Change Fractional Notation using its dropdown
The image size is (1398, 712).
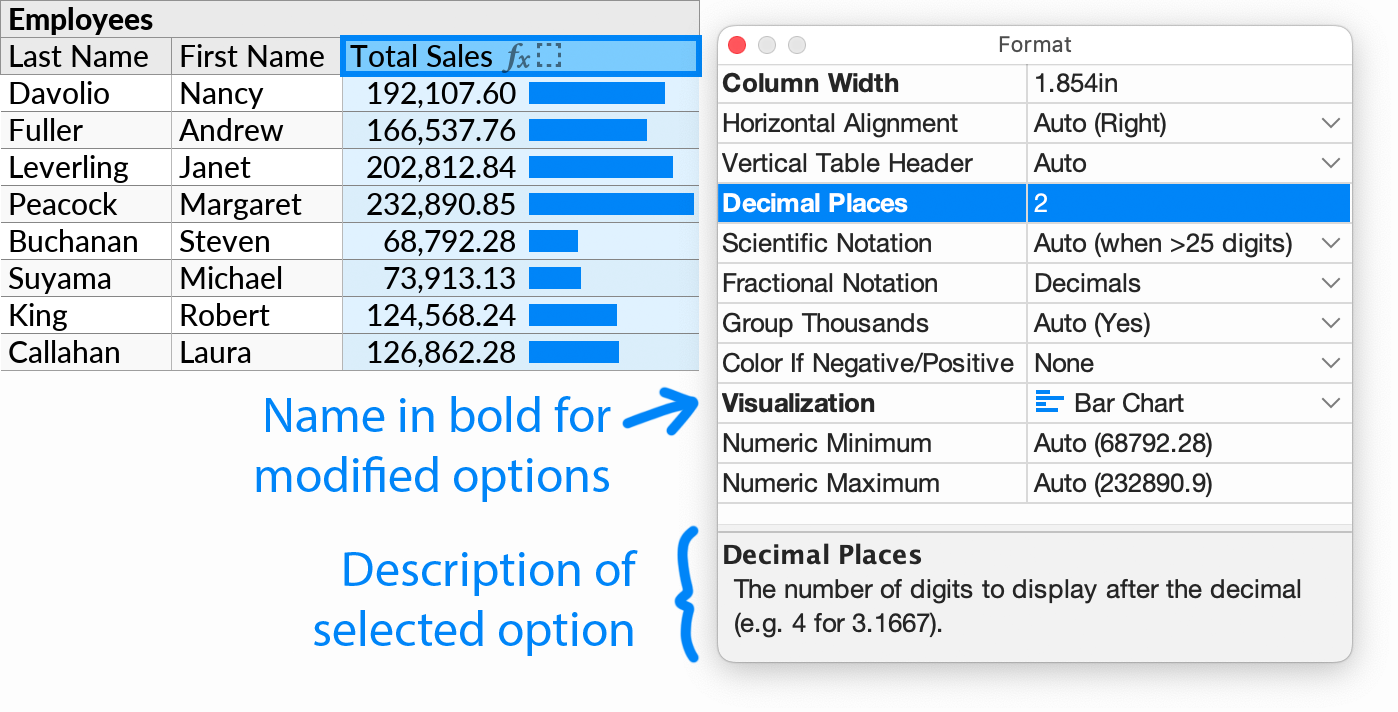1330,283
